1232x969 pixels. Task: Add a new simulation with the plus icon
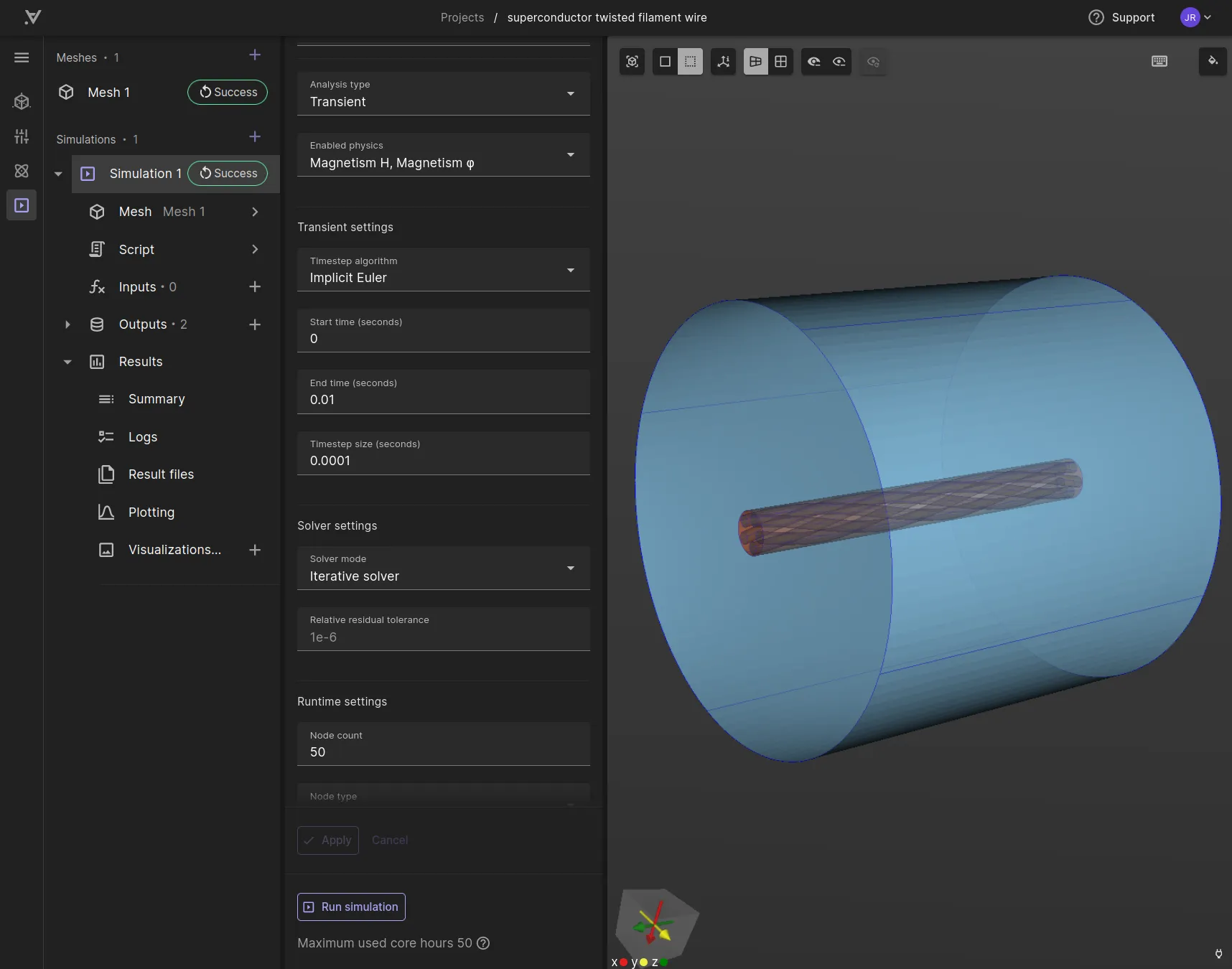pyautogui.click(x=255, y=137)
